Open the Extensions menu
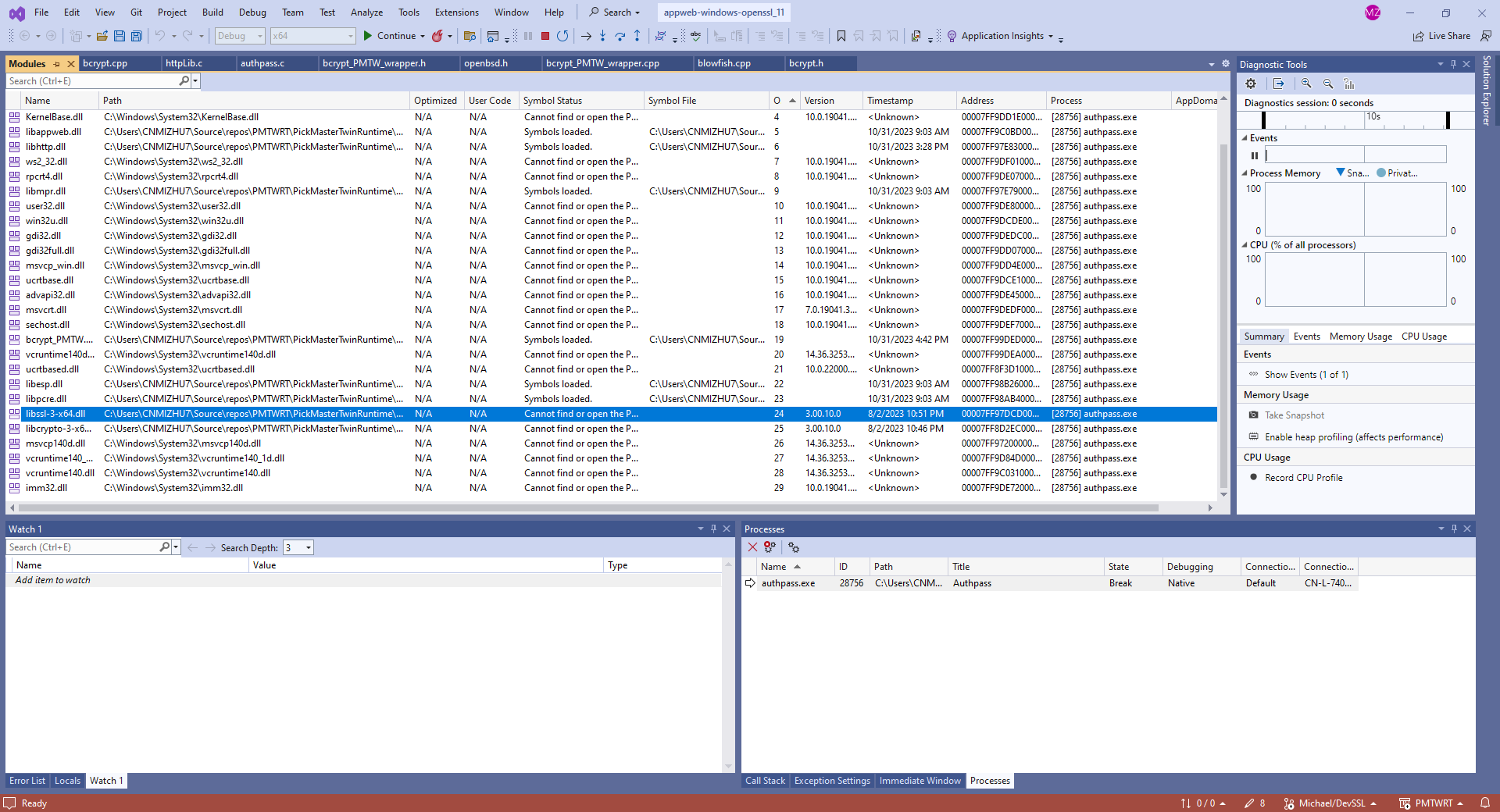 (457, 12)
